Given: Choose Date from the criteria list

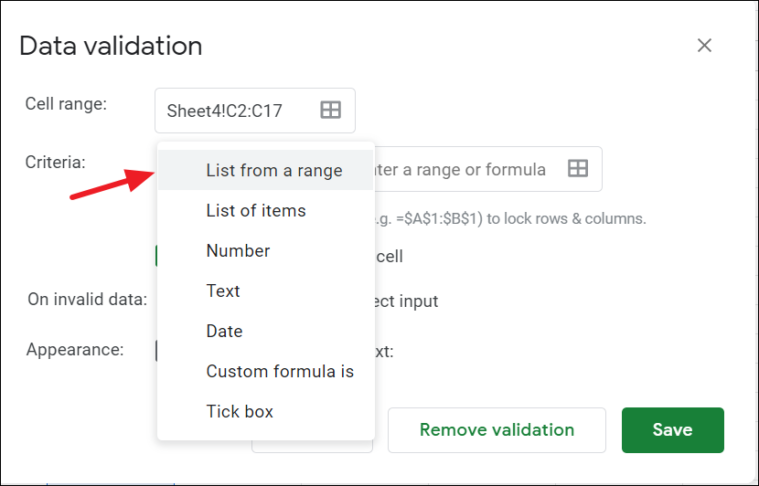Looking at the screenshot, I should pyautogui.click(x=224, y=331).
